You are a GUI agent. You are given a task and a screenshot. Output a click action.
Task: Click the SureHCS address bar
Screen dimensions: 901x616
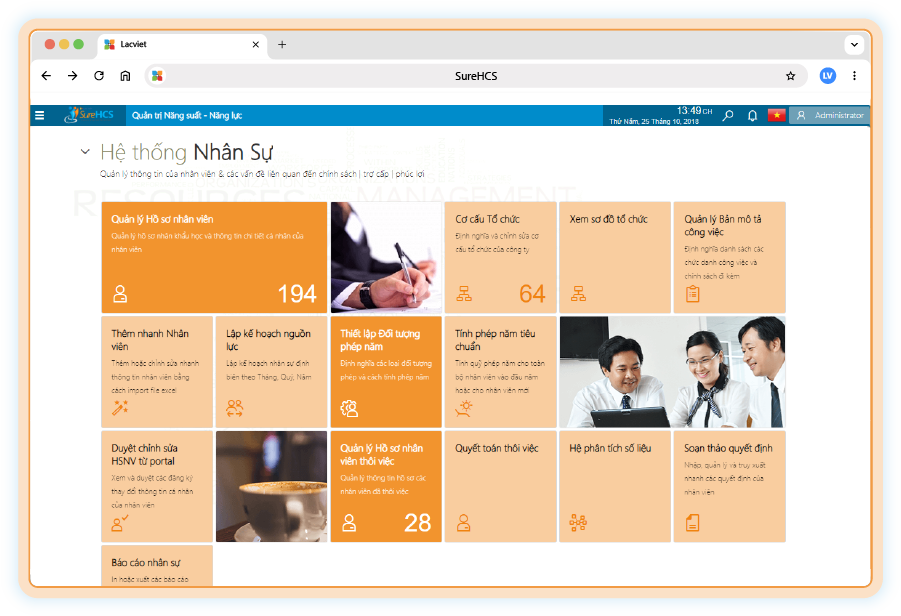[476, 76]
